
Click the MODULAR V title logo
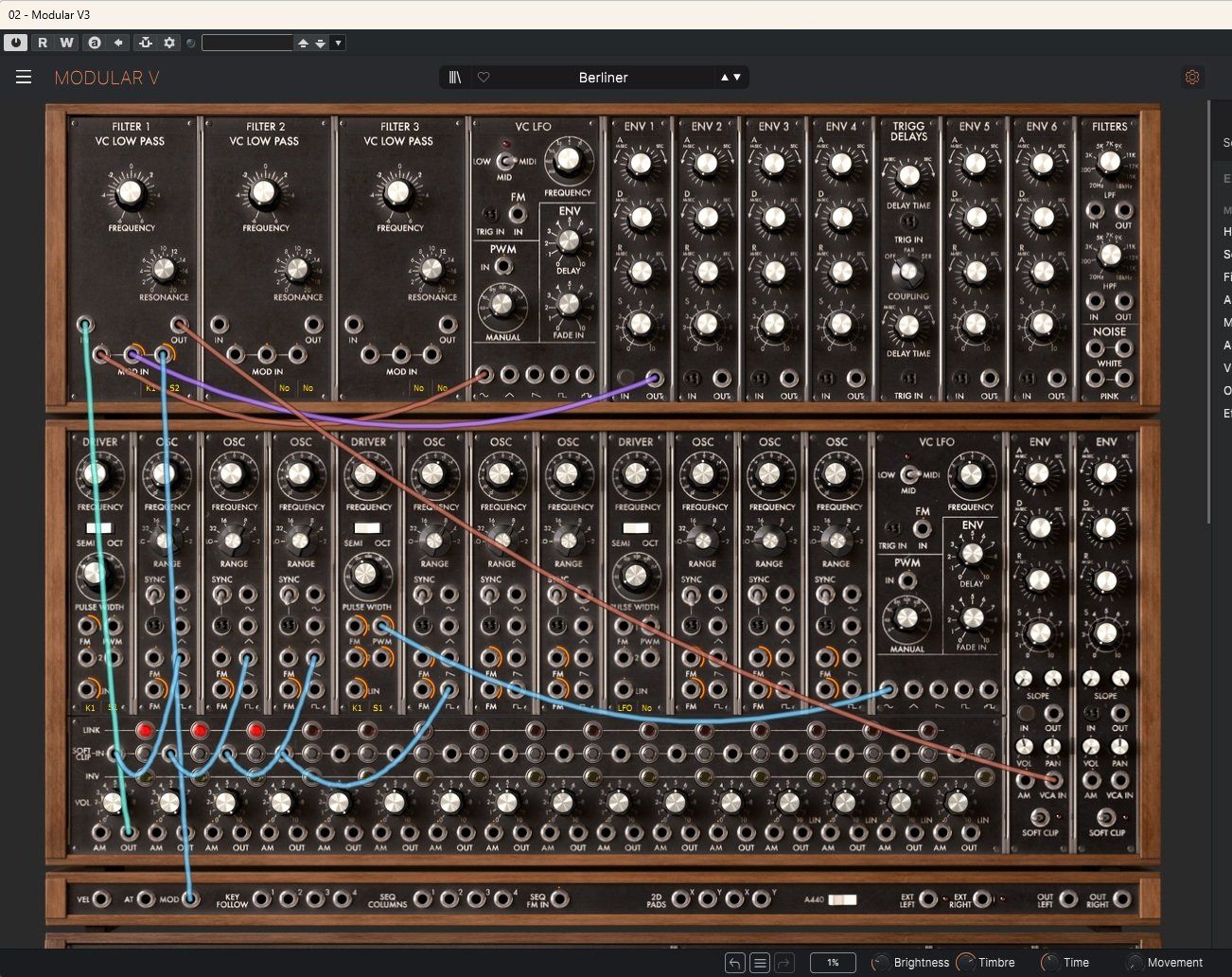tap(106, 78)
